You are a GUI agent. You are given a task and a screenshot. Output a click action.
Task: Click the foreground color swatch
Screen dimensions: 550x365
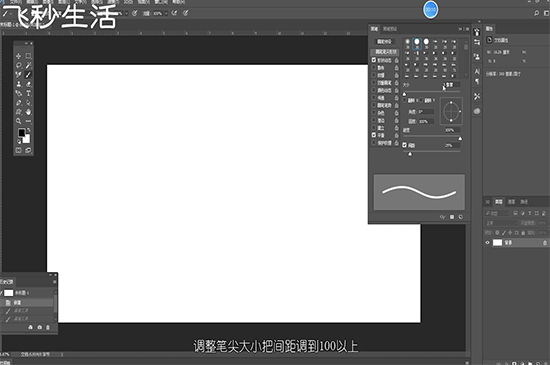pyautogui.click(x=21, y=133)
